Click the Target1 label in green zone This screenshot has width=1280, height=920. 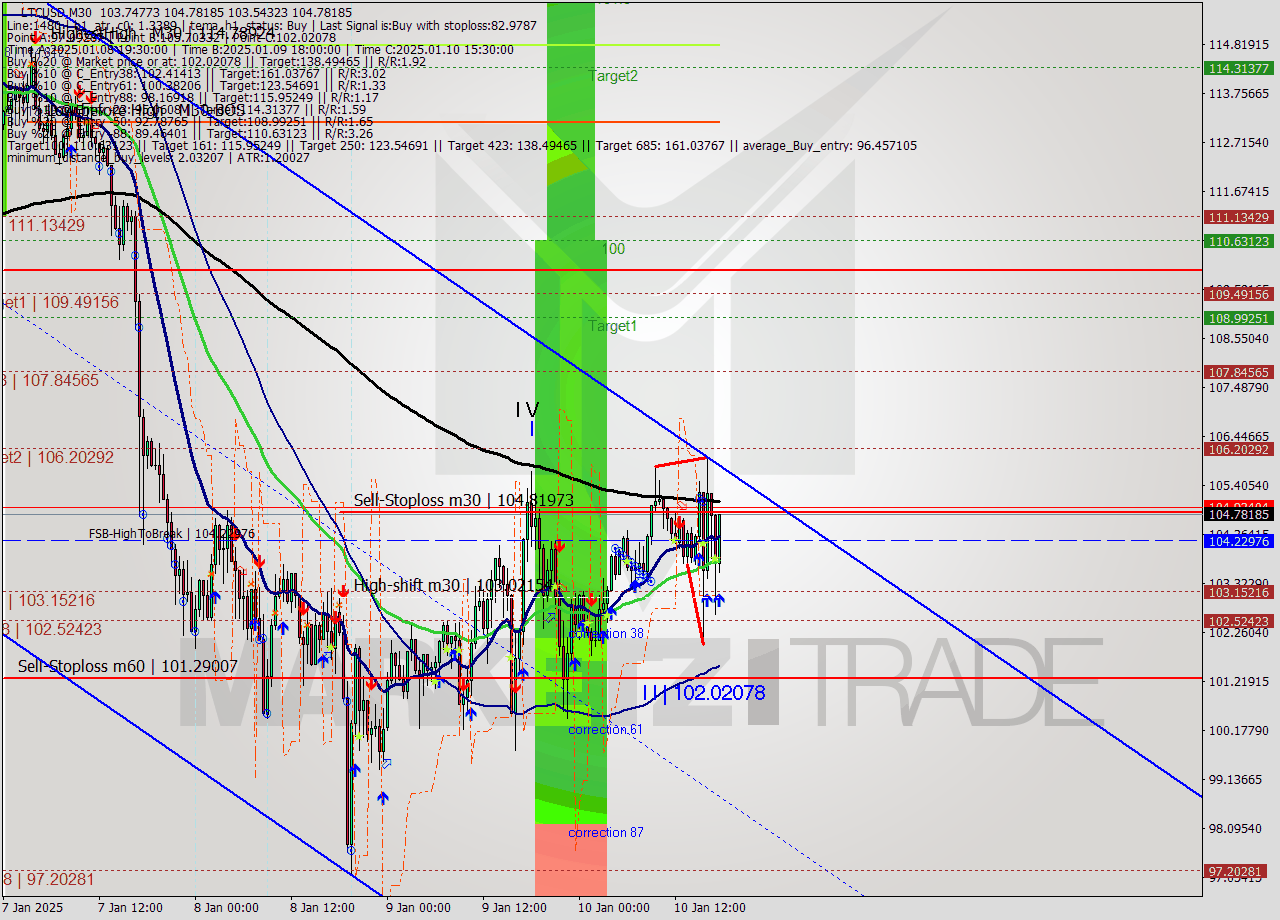pyautogui.click(x=612, y=326)
